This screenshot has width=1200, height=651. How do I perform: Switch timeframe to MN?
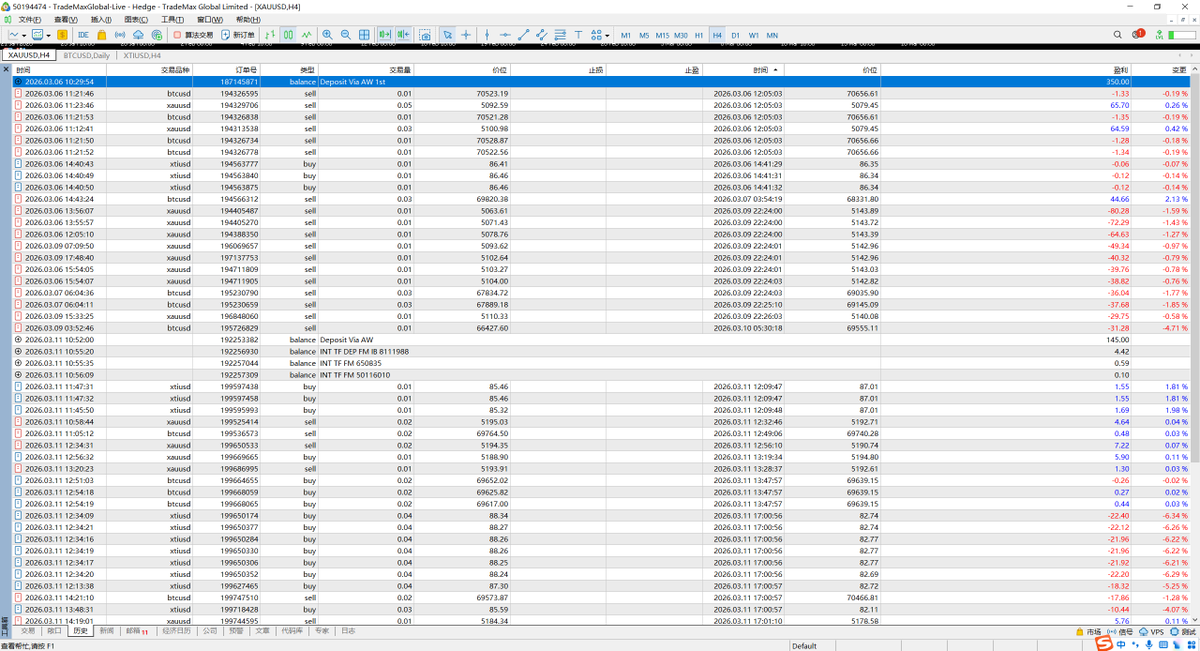click(772, 35)
